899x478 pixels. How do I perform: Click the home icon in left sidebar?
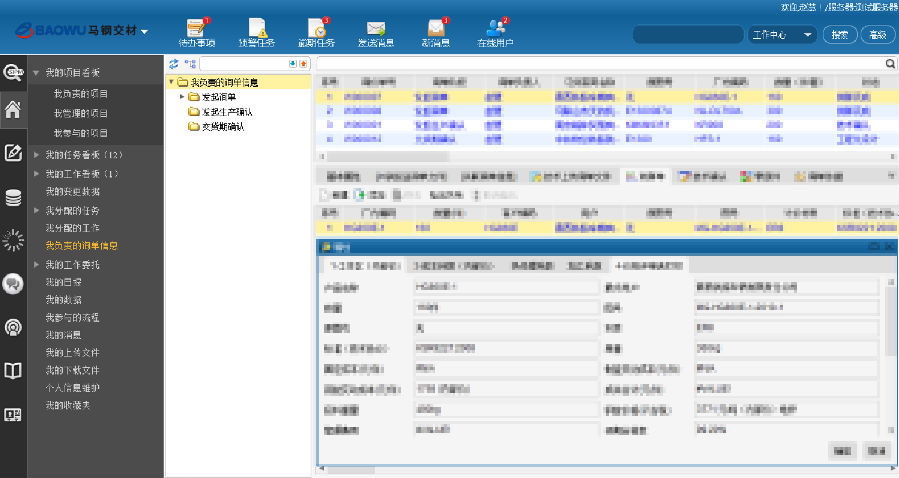(13, 110)
